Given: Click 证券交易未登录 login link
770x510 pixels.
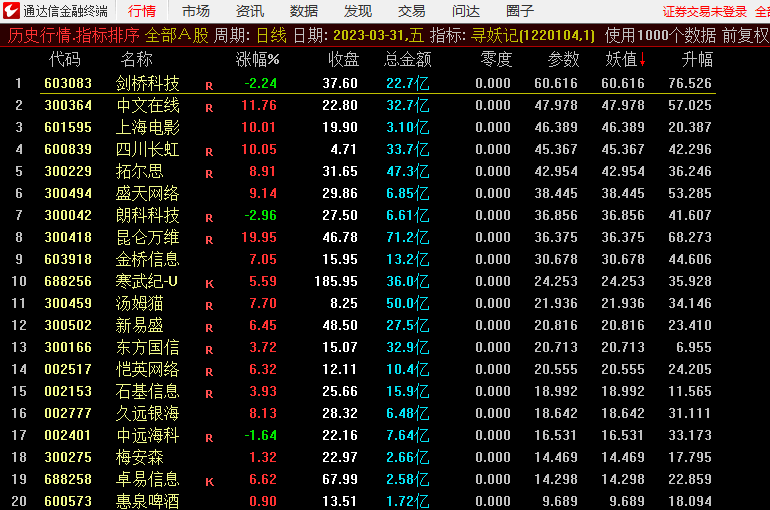Looking at the screenshot, I should click(705, 11).
